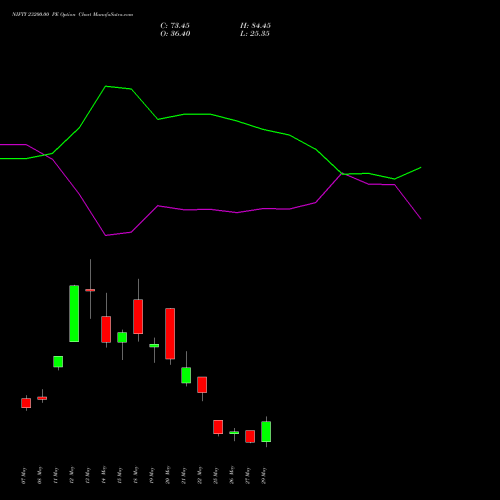This screenshot has width=500, height=500.
Task: Click the '29 May' date axis label
Action: click(x=264, y=476)
